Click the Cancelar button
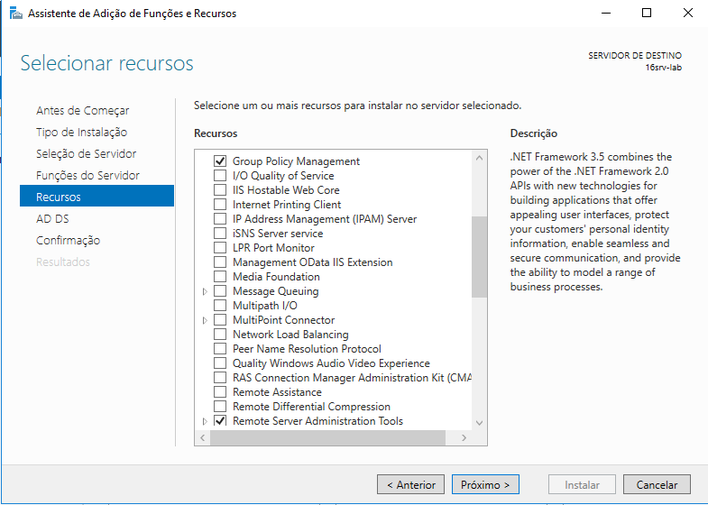Screen dimensions: 708x505 tap(657, 485)
